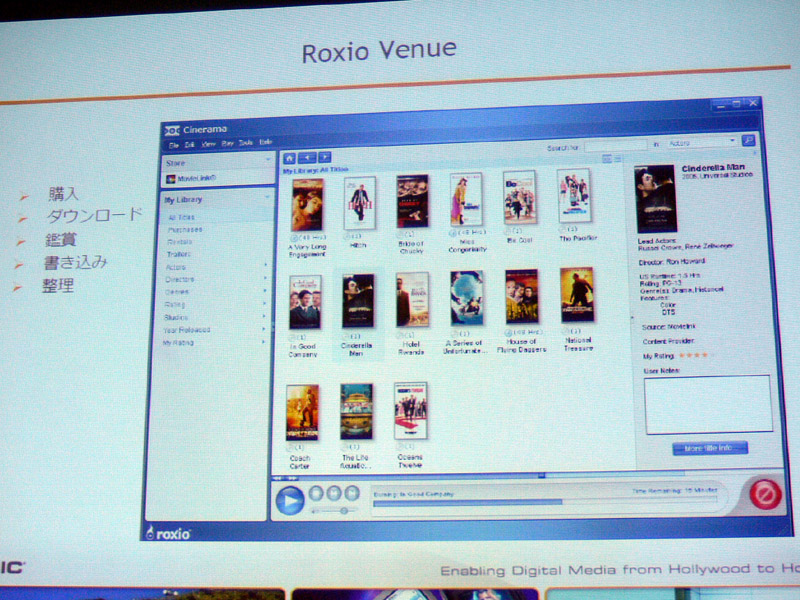Select Rentals in My Library
Image resolution: width=800 pixels, height=600 pixels.
[x=179, y=242]
